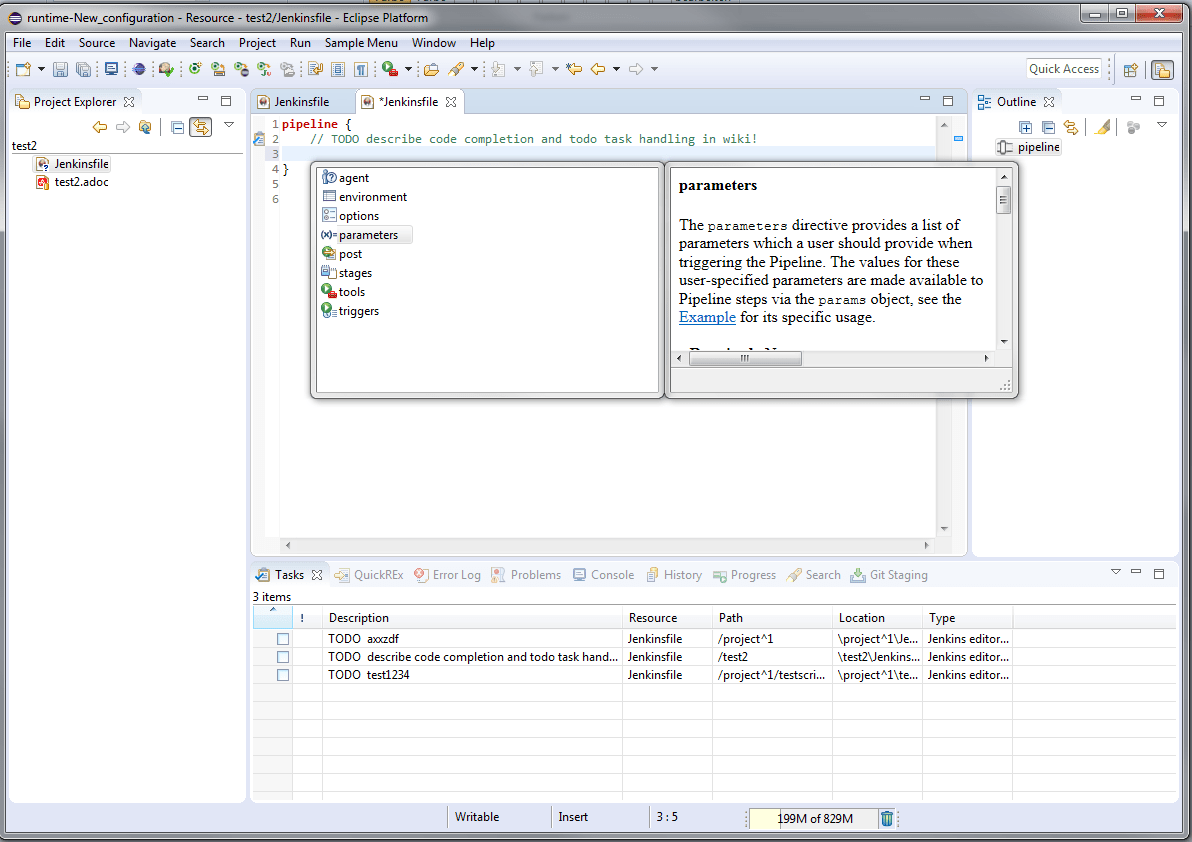1192x842 pixels.
Task: Check the checkbox for TODO axxzdf task
Action: 283,638
